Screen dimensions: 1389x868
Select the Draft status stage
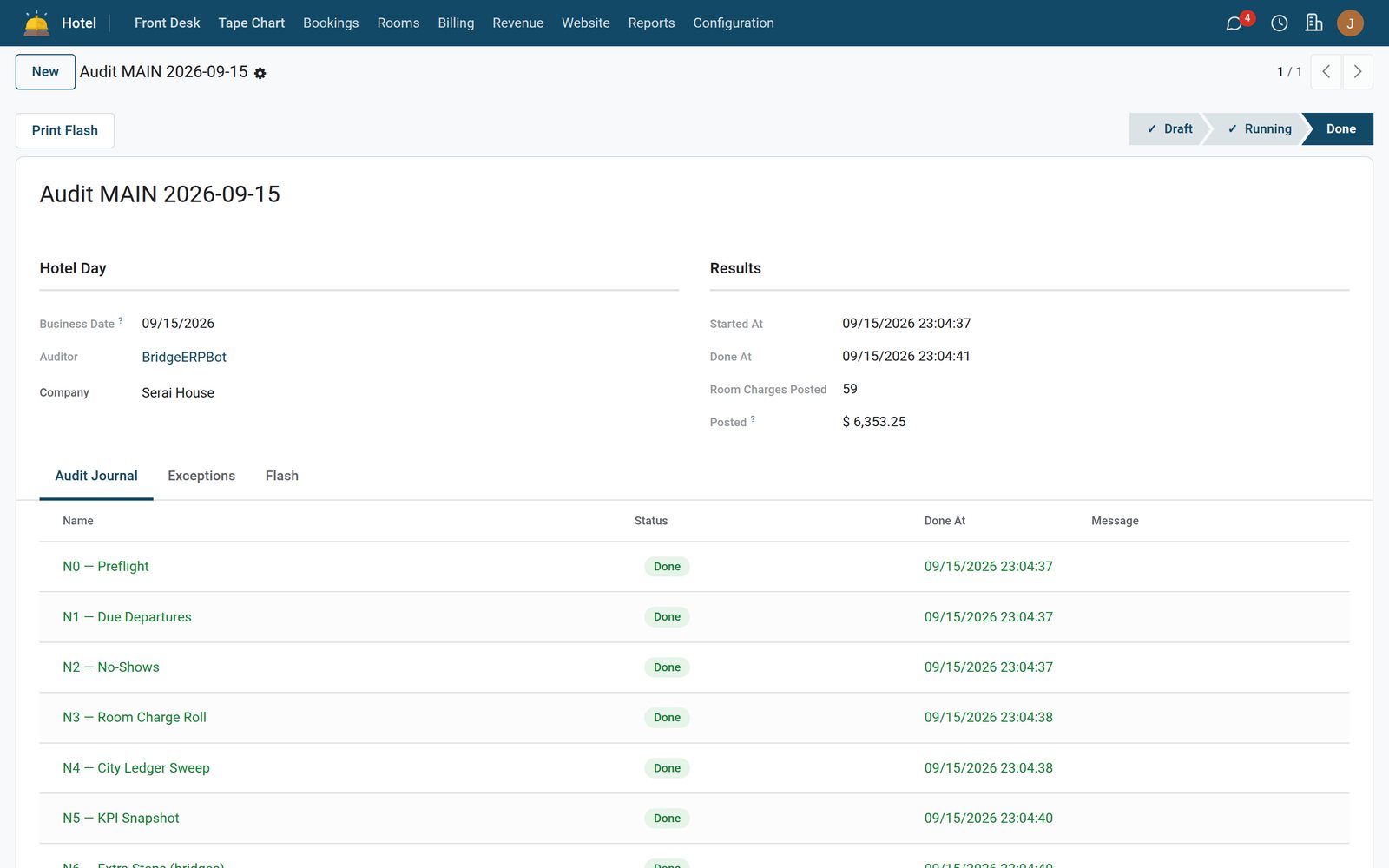[1168, 128]
